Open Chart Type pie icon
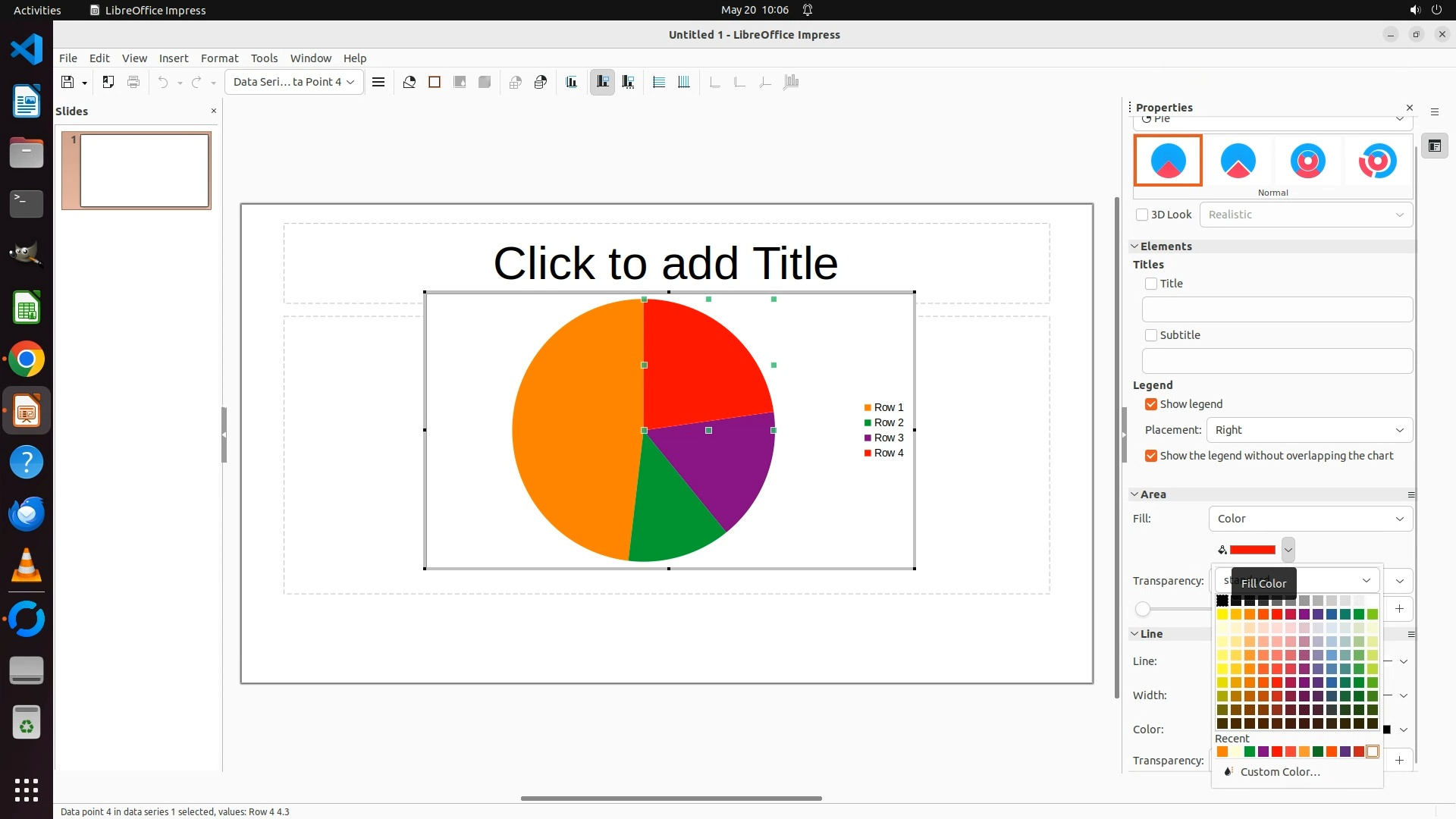Screen dimensions: 1456x819 pyautogui.click(x=409, y=82)
